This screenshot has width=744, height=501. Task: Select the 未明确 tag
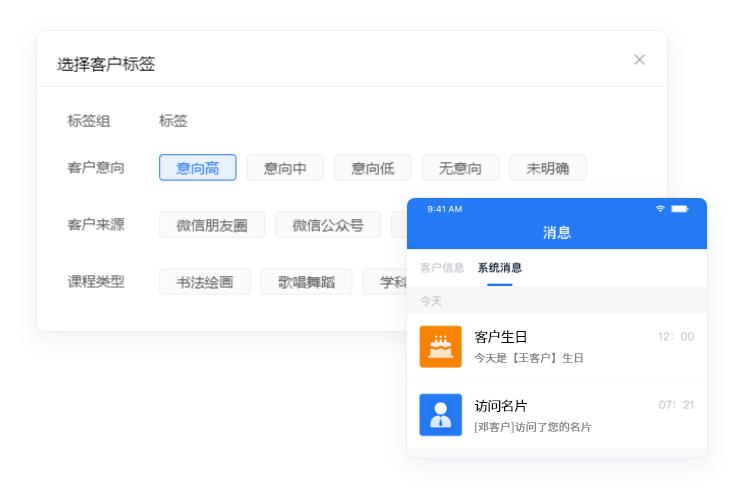click(548, 167)
